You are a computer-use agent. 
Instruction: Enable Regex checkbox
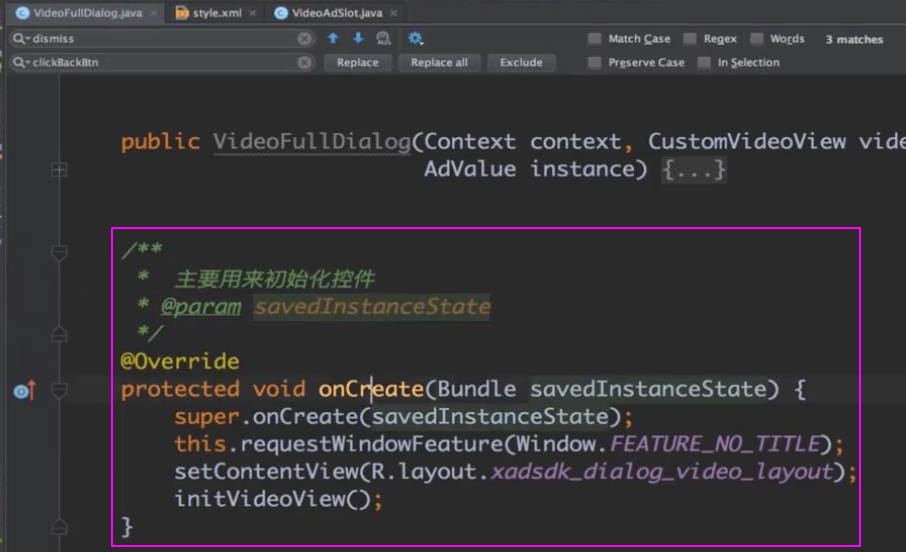click(689, 39)
